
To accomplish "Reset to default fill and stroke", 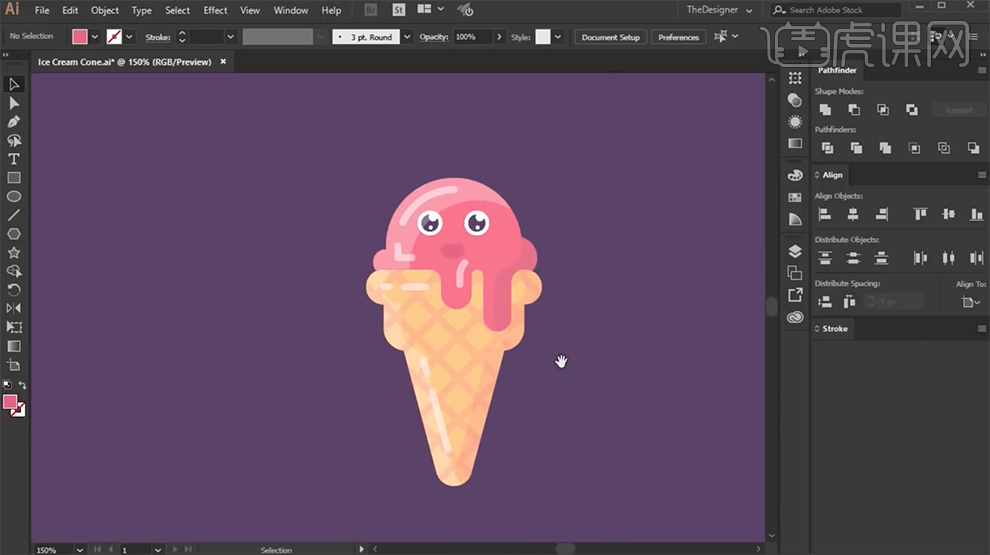I will [x=6, y=385].
